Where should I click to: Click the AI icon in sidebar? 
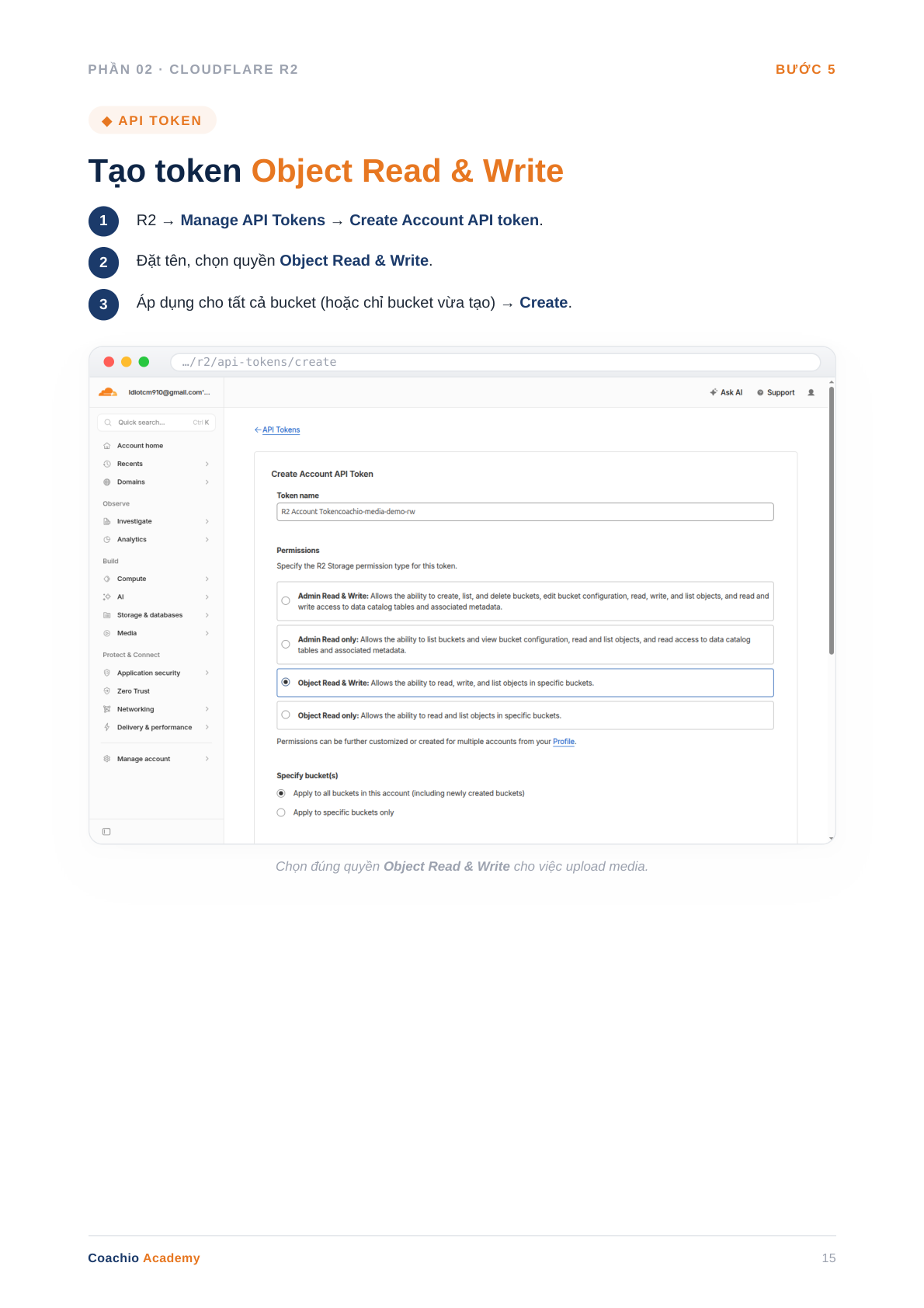[107, 597]
